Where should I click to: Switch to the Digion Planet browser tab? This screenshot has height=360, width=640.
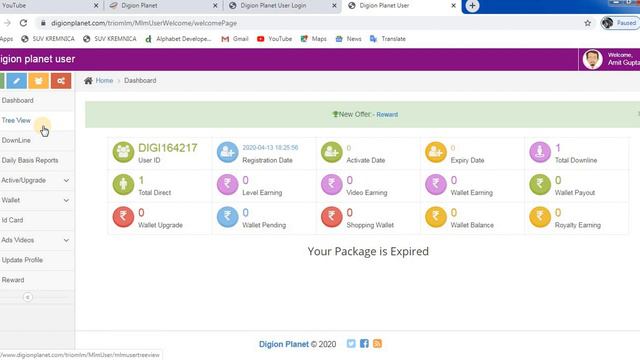pos(163,6)
